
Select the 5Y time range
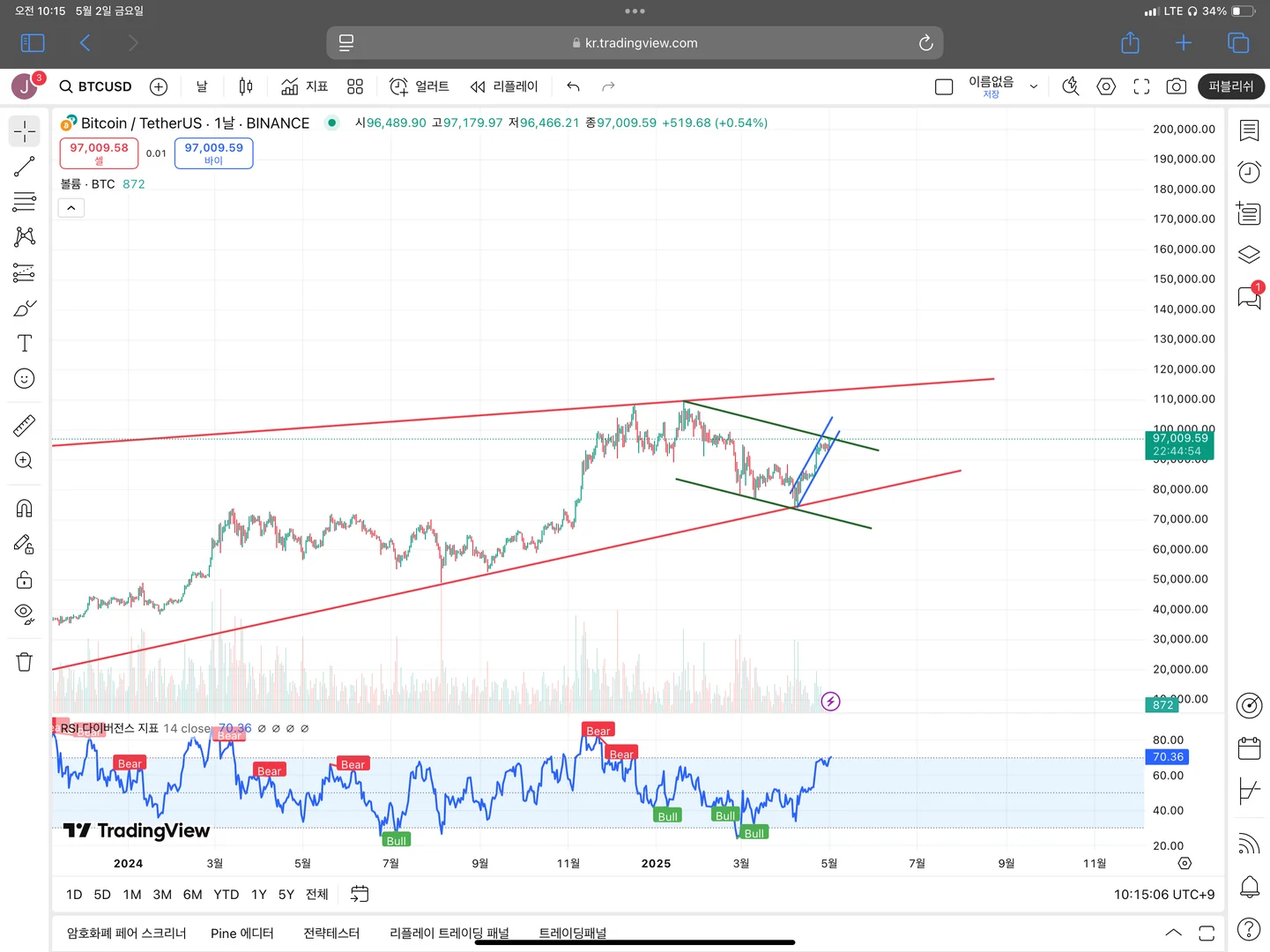(286, 895)
